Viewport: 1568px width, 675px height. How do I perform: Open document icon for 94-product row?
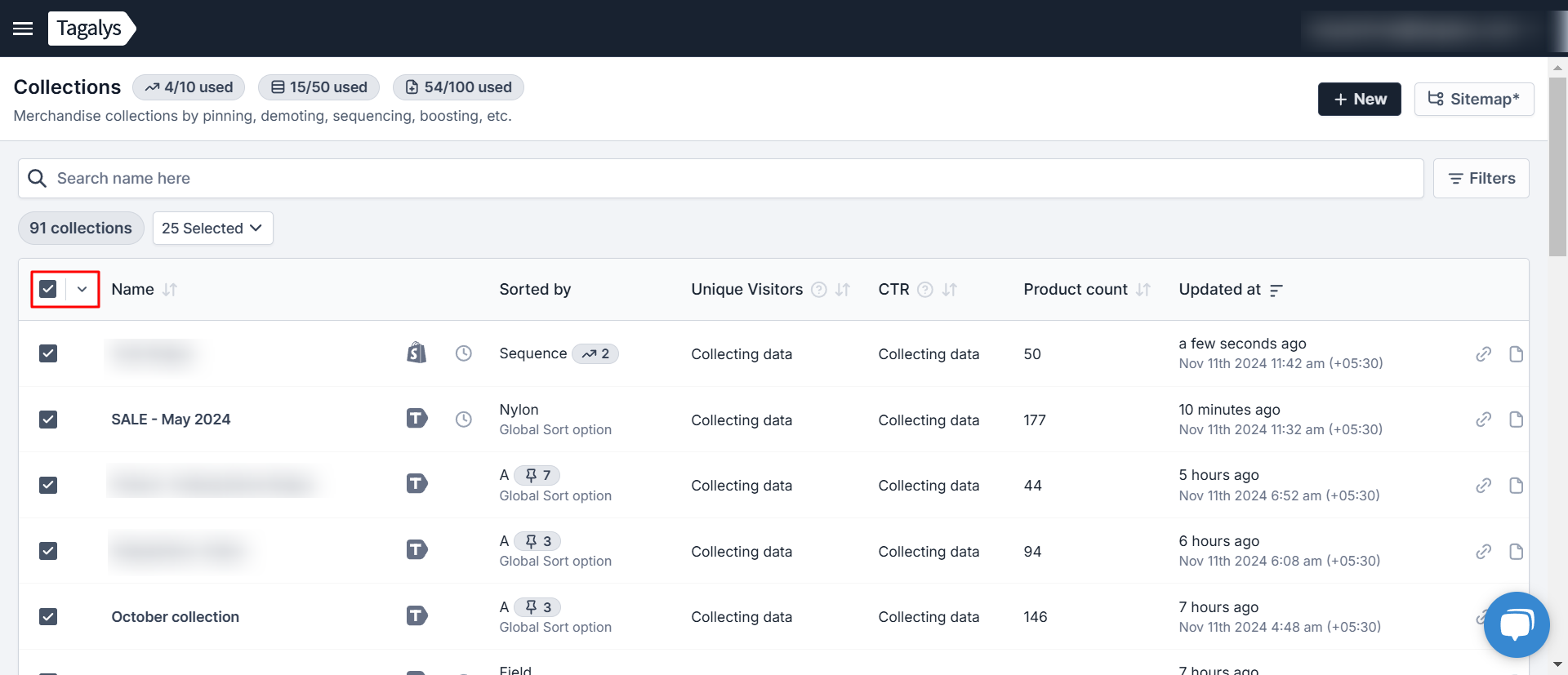[1517, 552]
